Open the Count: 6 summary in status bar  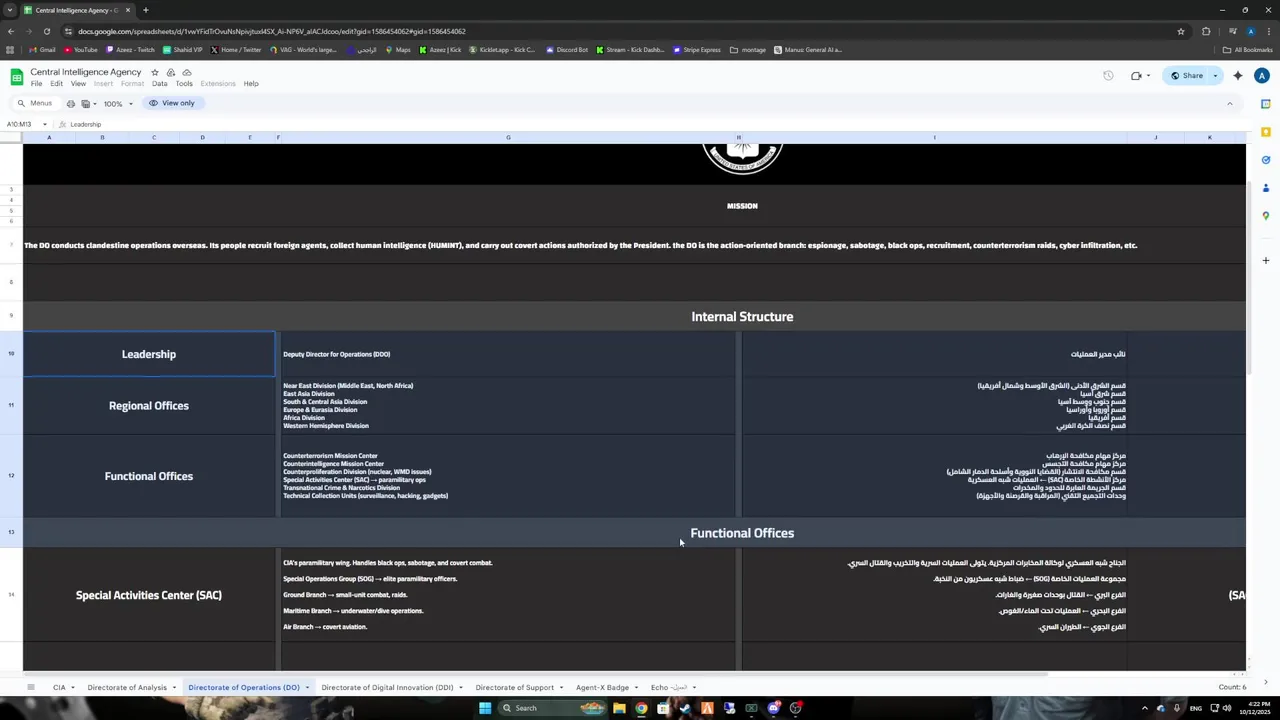pos(1232,687)
